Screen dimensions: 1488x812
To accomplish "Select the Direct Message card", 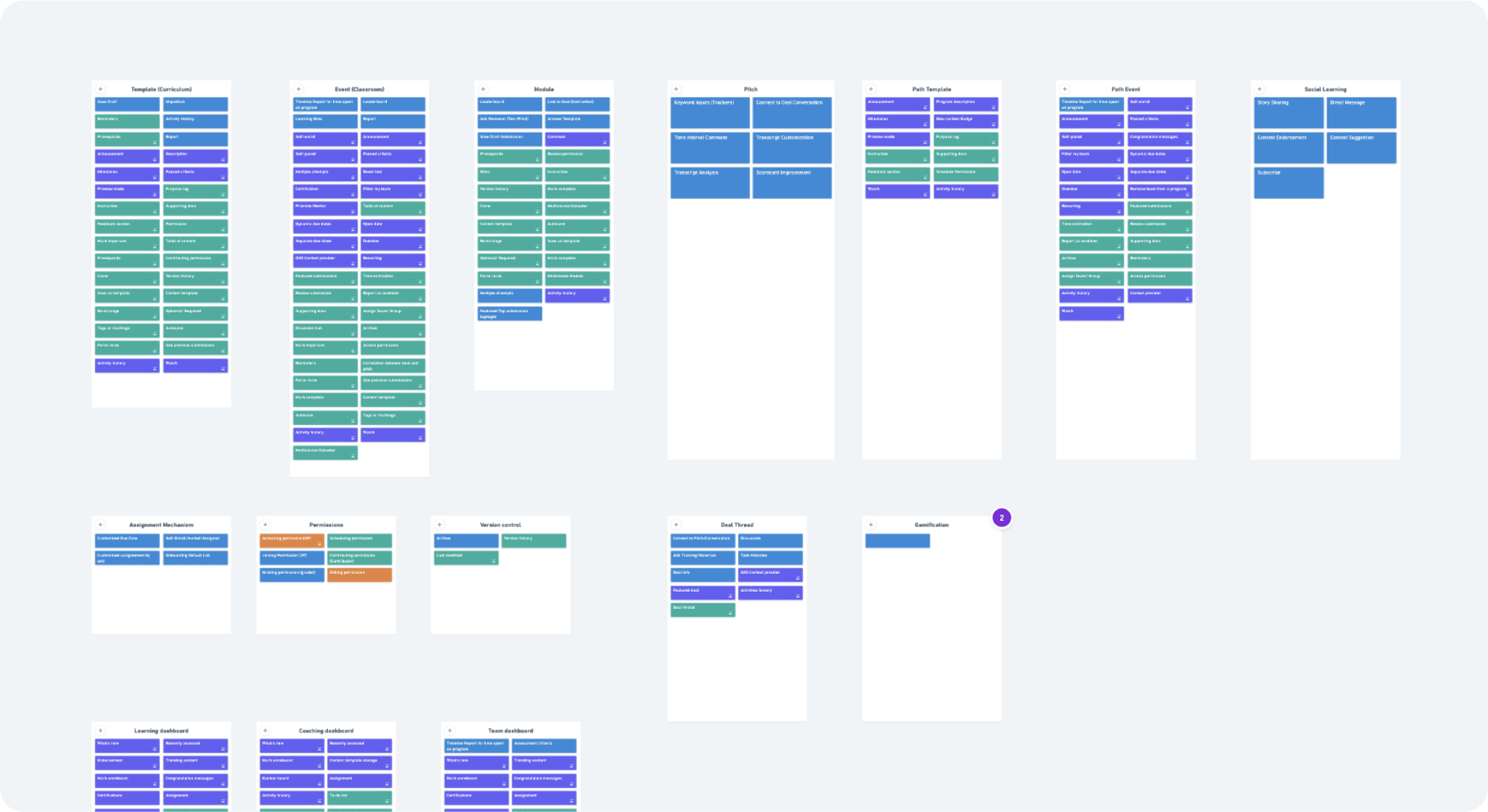I will (x=1361, y=113).
